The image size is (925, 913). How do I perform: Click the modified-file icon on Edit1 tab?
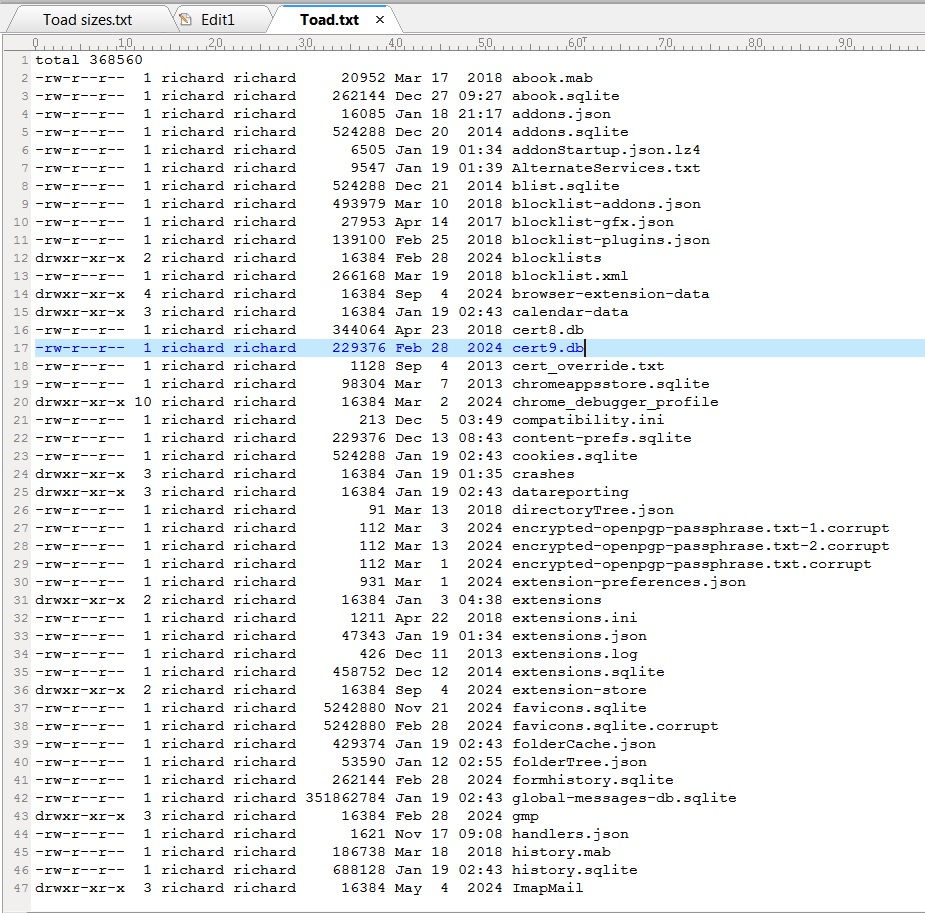click(x=185, y=20)
